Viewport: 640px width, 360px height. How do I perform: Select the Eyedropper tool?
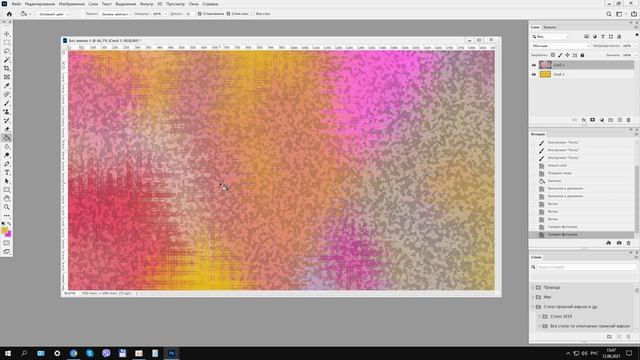coord(7,86)
